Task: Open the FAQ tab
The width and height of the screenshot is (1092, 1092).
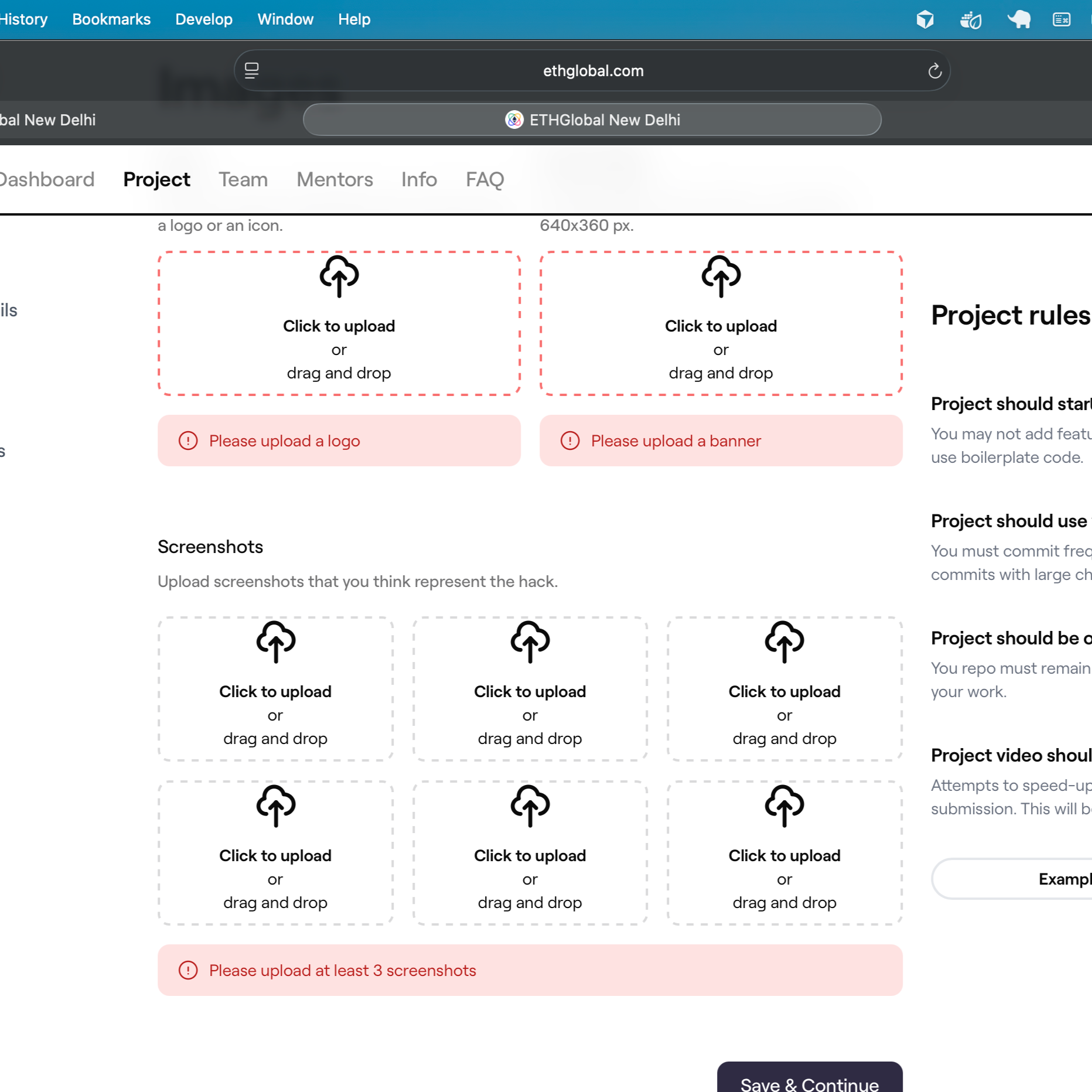Action: pyautogui.click(x=485, y=179)
